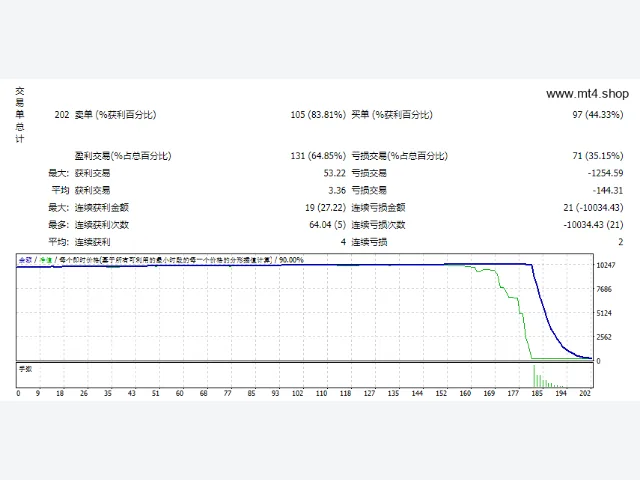Click the x-axis label 118

(x=345, y=393)
